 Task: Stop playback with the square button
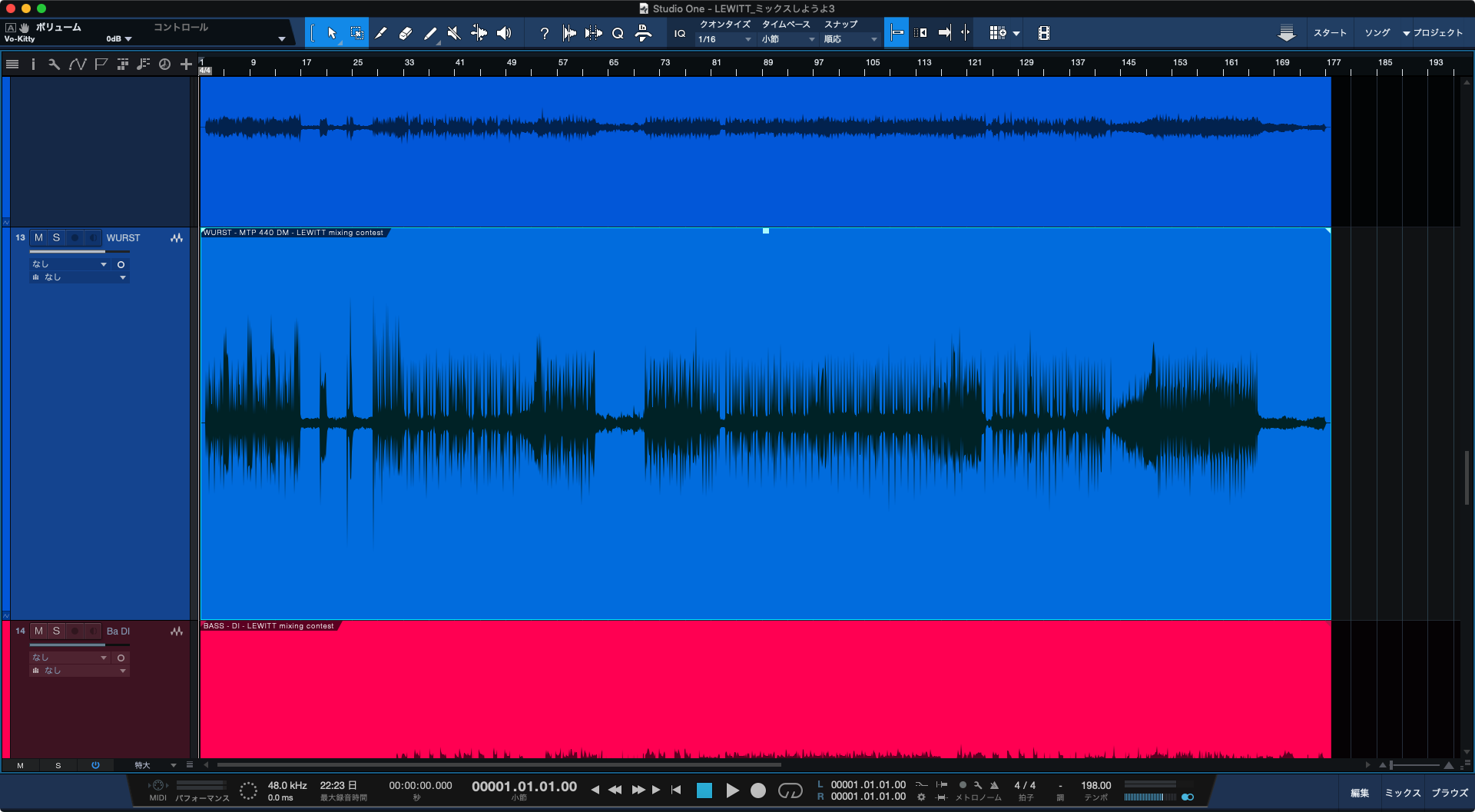click(x=704, y=790)
